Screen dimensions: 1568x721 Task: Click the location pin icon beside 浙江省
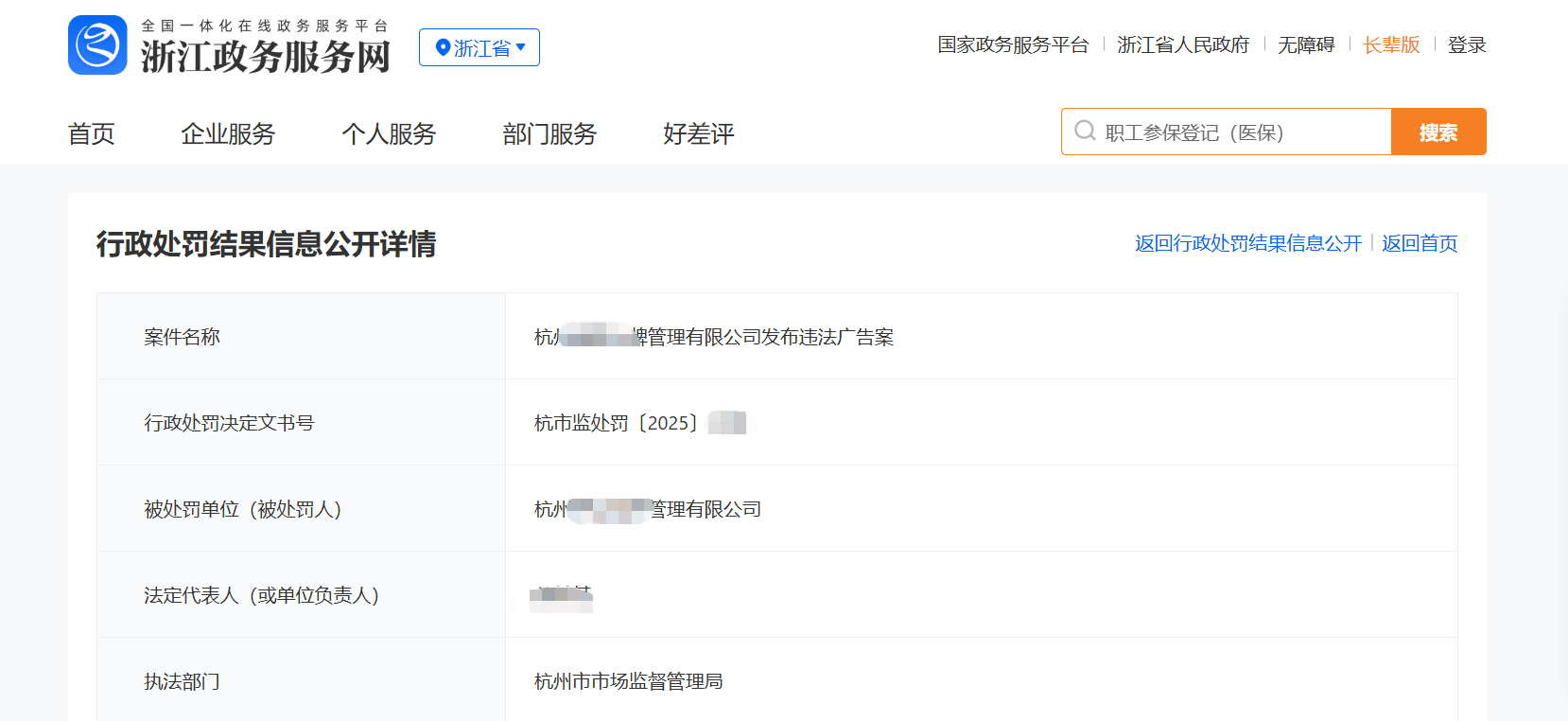442,47
